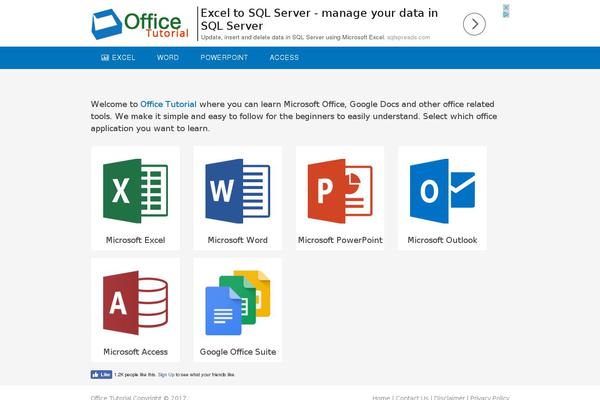The height and width of the screenshot is (400, 600).
Task: Open the EXCEL menu item
Action: coord(118,57)
